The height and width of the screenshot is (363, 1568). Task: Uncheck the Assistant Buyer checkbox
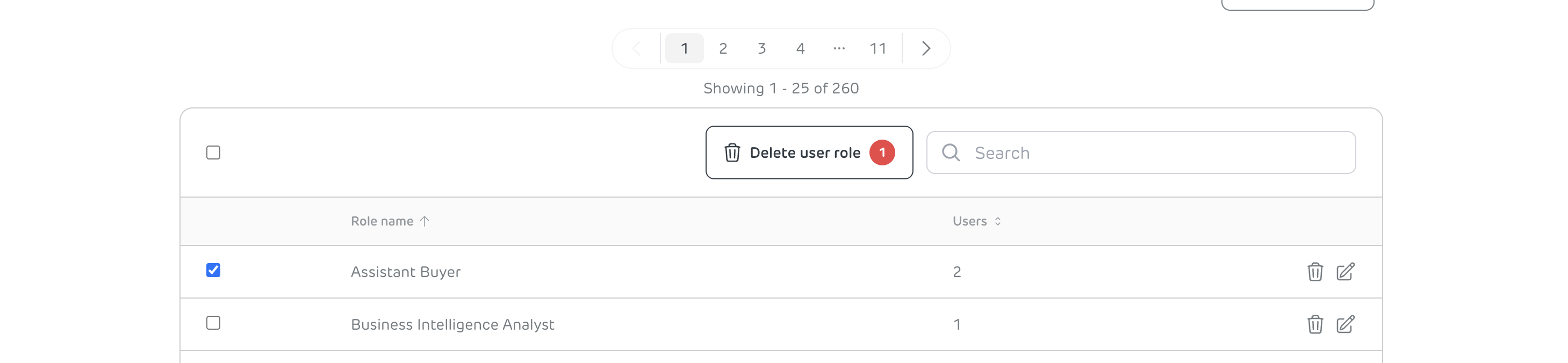point(213,270)
